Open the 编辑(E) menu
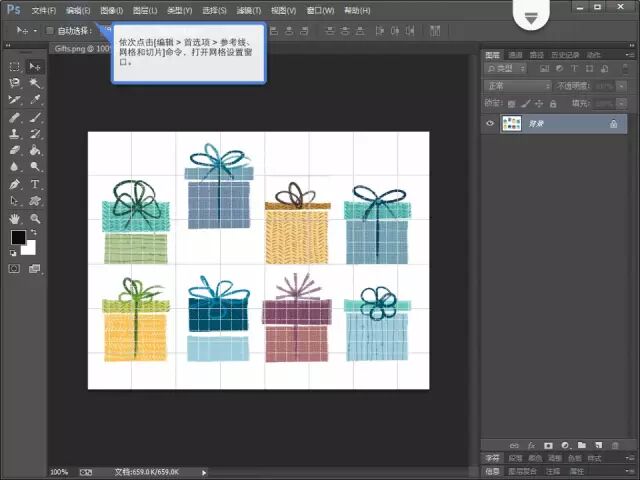 pyautogui.click(x=78, y=10)
